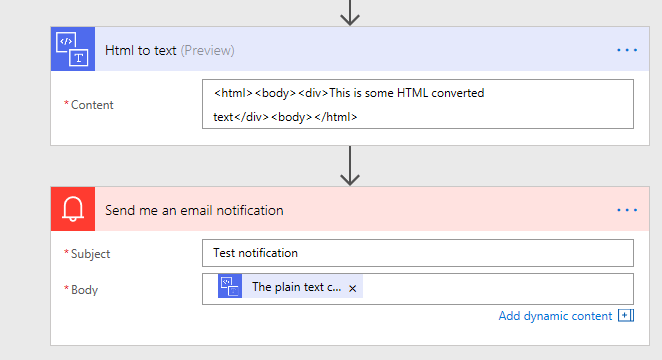Screen dimensions: 662x360
Task: Click the Content field label
Action: pyautogui.click(x=92, y=105)
